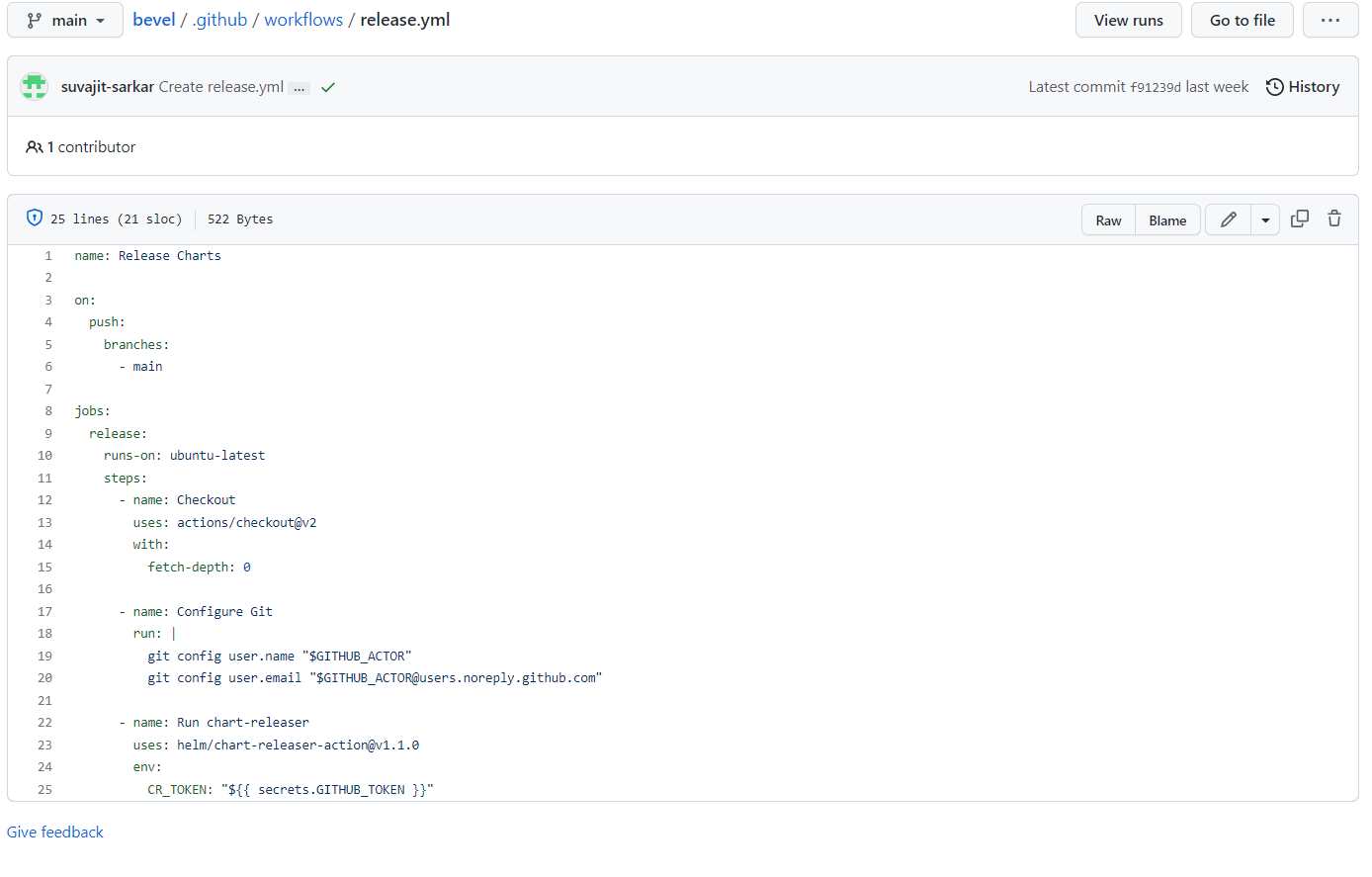Click suvajit-sarkar's avatar thumbnail

pyautogui.click(x=34, y=86)
